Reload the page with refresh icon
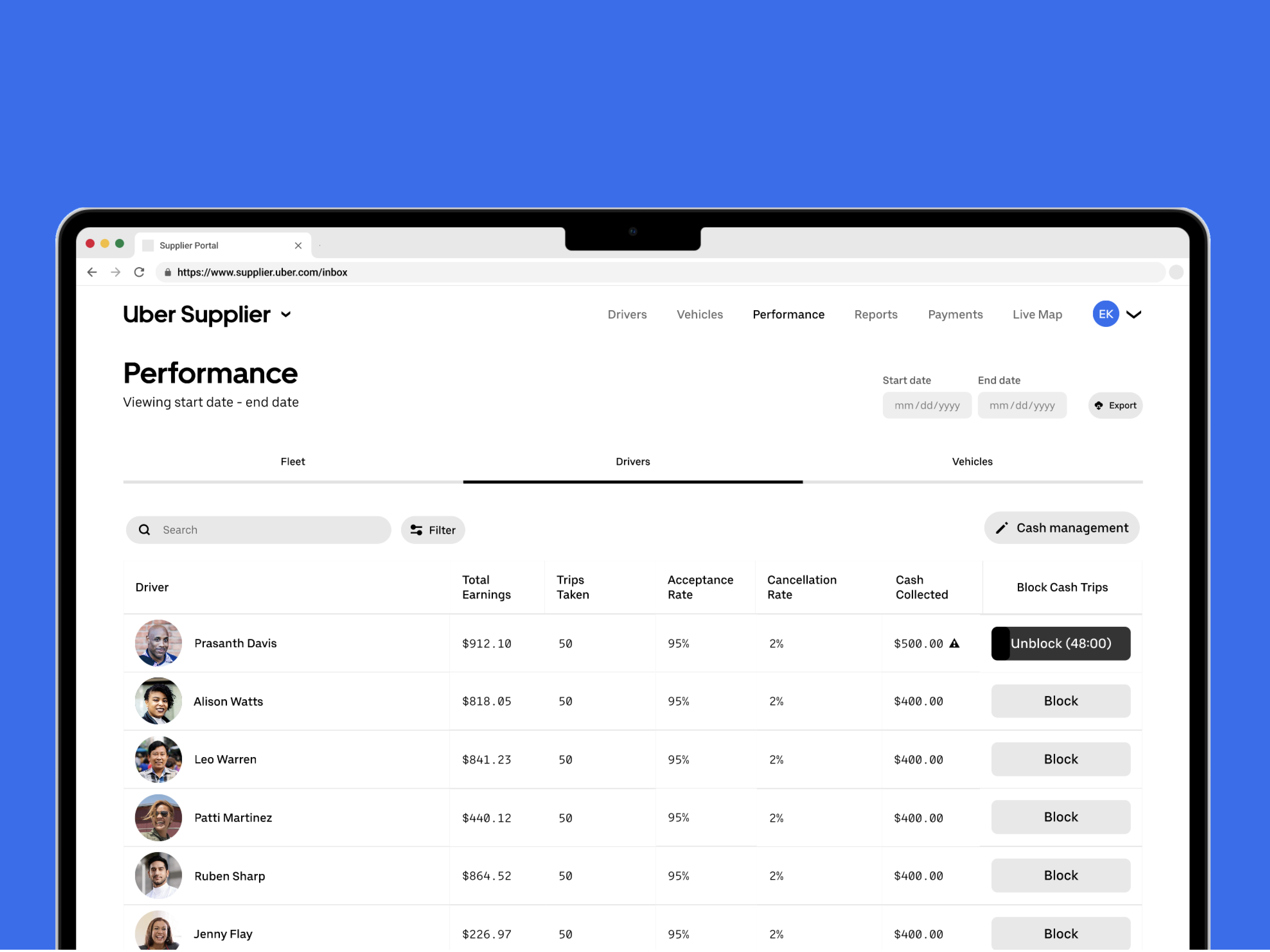The height and width of the screenshot is (952, 1270). click(x=139, y=273)
